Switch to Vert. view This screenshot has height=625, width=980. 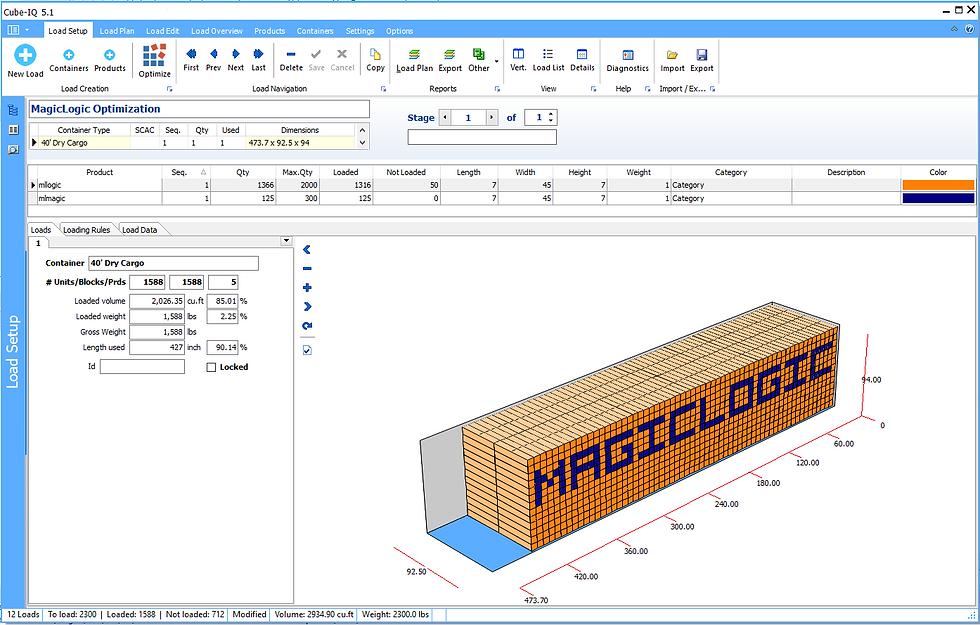[x=518, y=60]
